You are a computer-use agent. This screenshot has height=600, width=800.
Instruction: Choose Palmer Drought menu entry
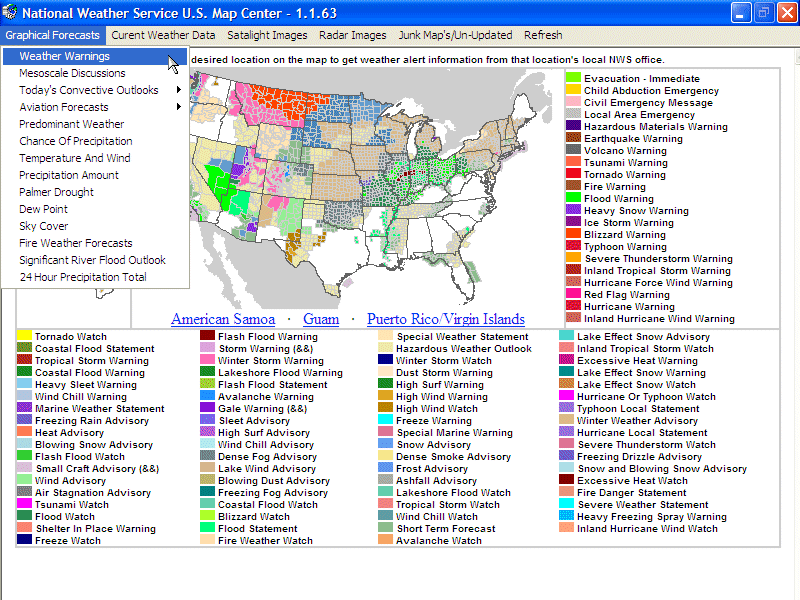coord(57,192)
